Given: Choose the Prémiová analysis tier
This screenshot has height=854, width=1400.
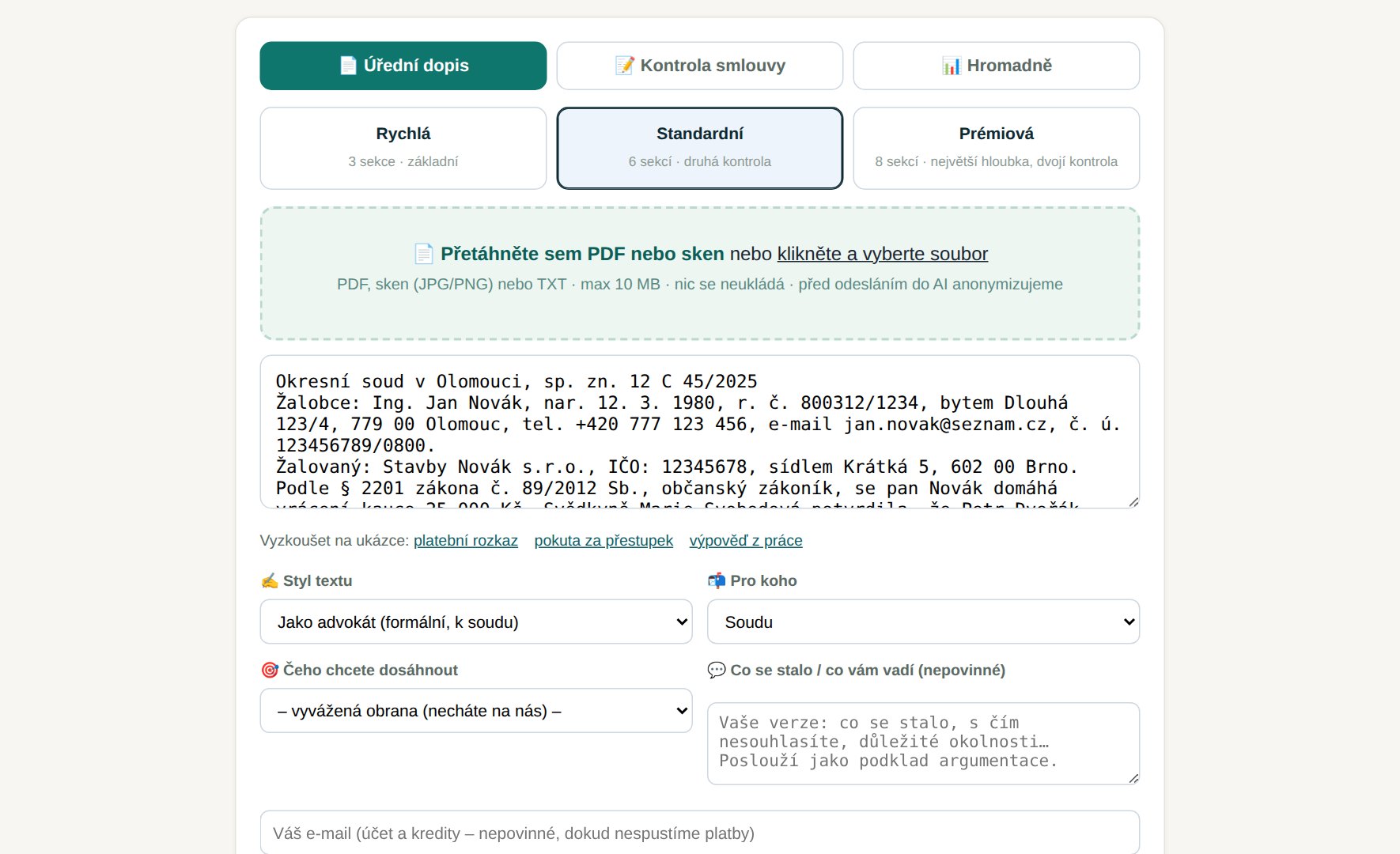Looking at the screenshot, I should (x=997, y=149).
